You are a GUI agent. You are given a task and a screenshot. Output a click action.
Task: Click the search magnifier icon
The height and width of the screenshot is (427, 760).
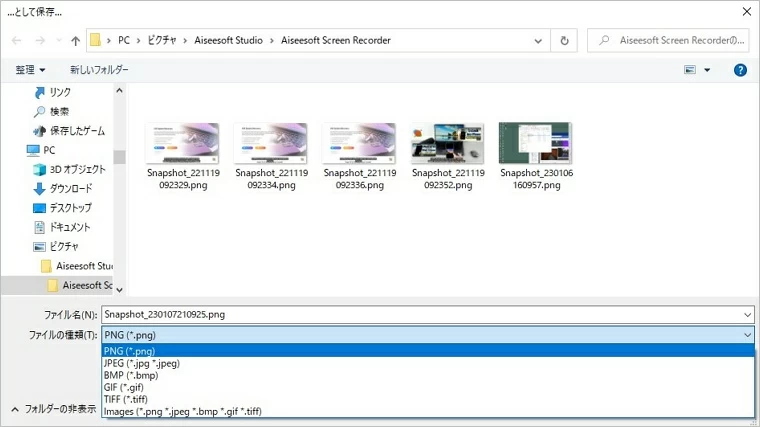(x=604, y=40)
